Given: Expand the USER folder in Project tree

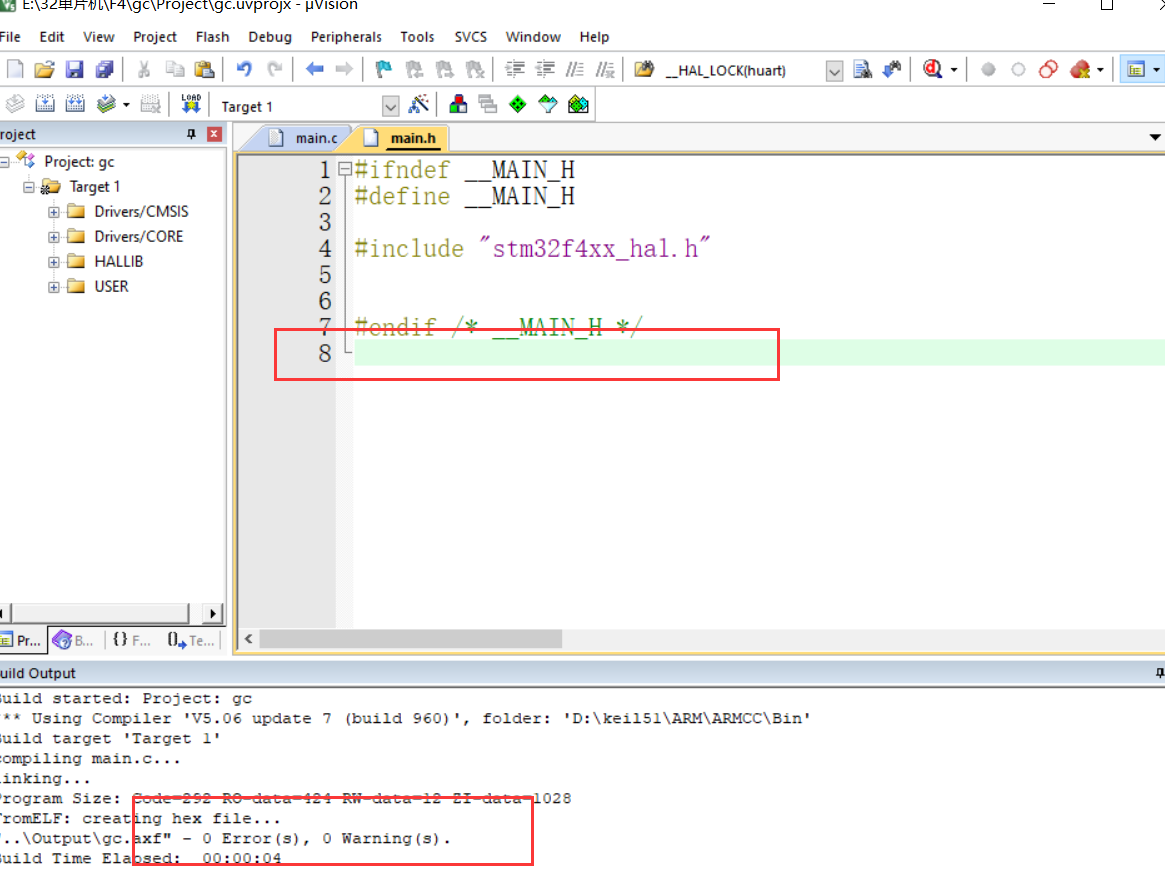Looking at the screenshot, I should click(54, 286).
